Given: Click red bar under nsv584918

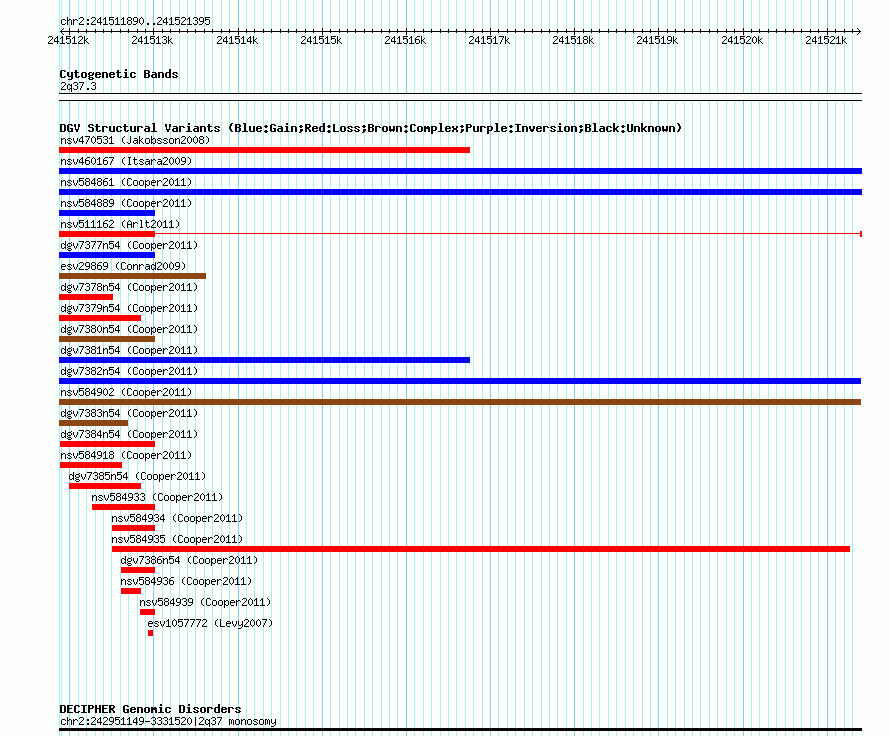Looking at the screenshot, I should click(91, 465).
